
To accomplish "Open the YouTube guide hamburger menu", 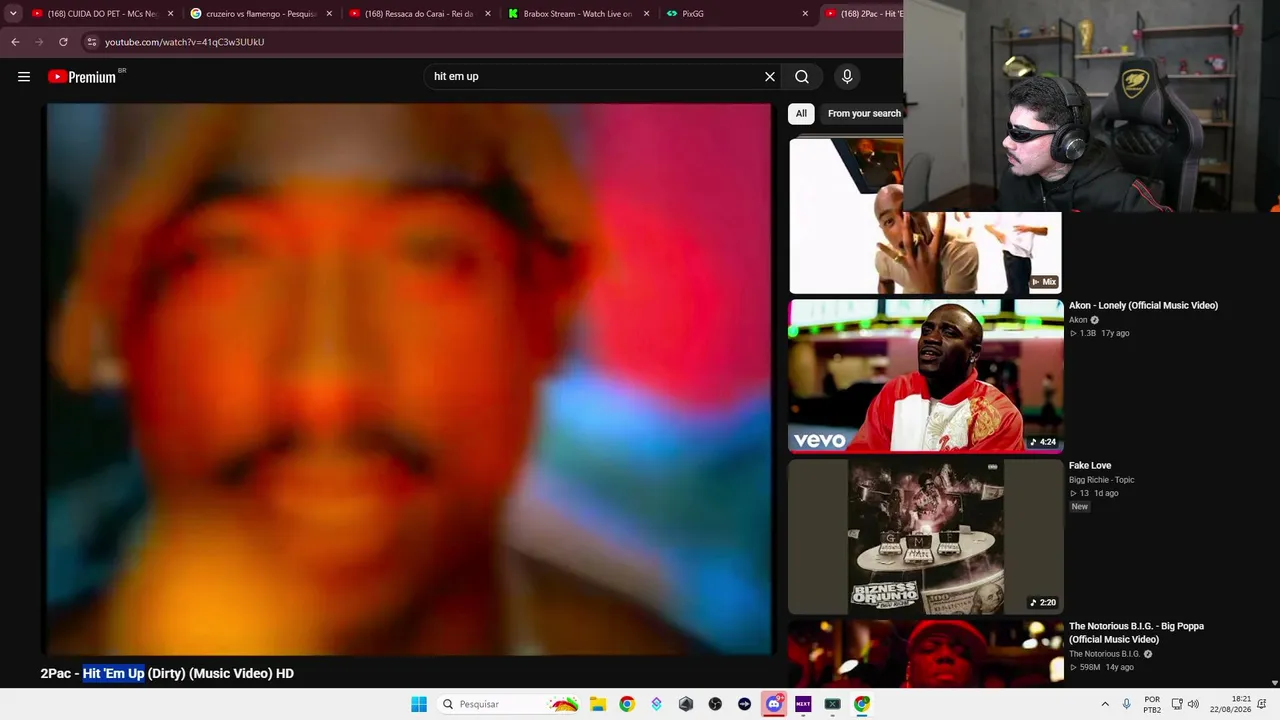I will click(x=24, y=77).
